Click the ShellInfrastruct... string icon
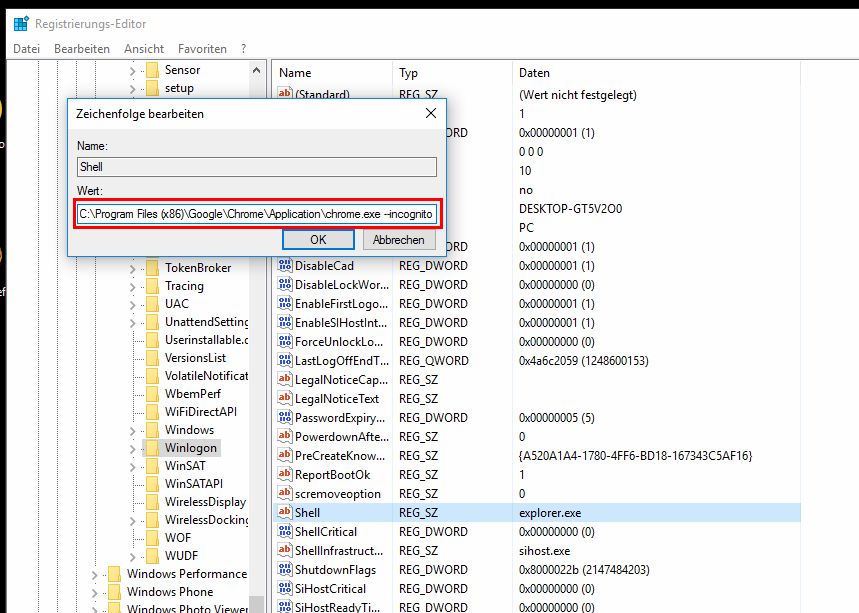The height and width of the screenshot is (613, 859). tap(284, 551)
